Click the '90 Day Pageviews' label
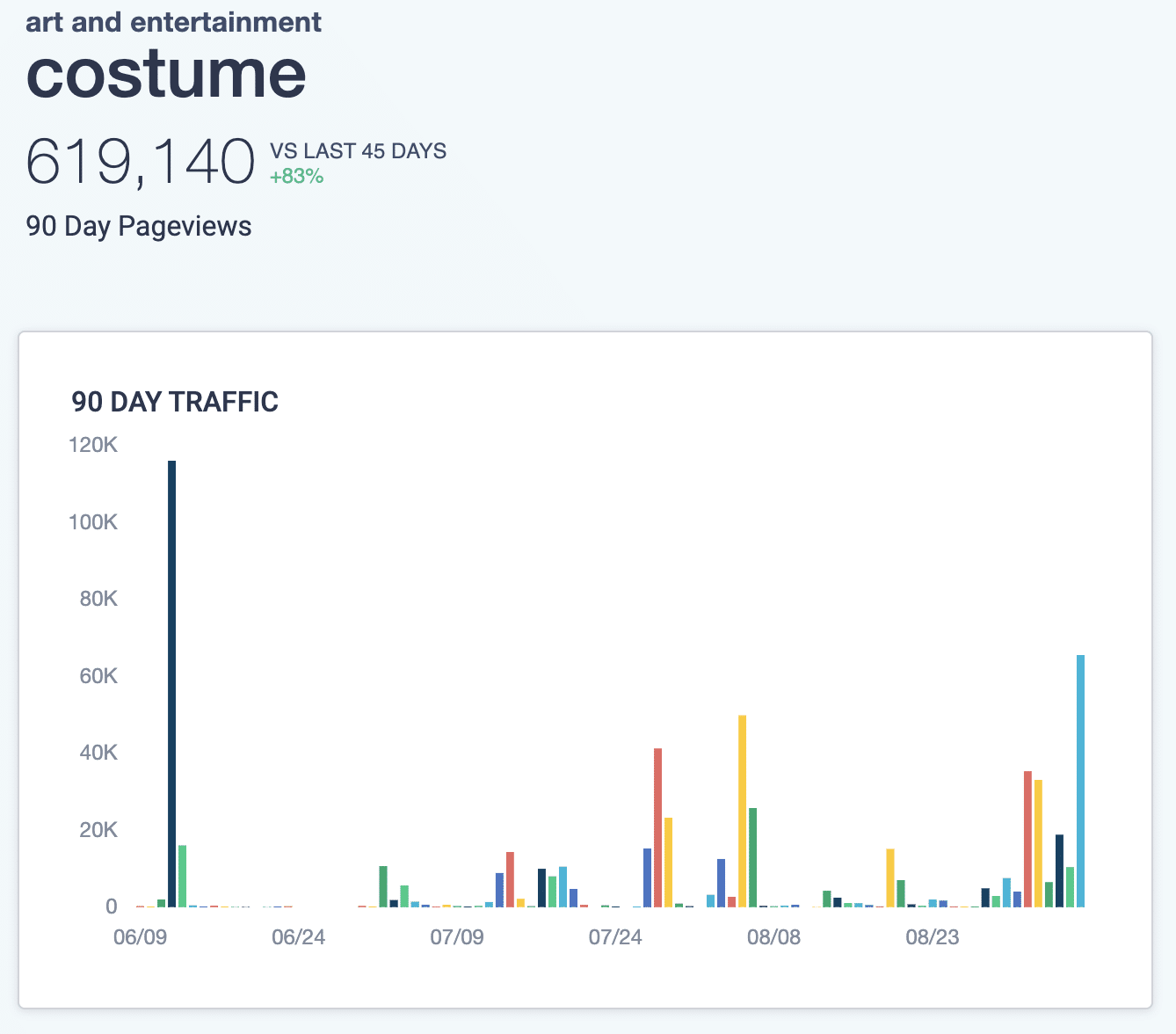 point(139,226)
